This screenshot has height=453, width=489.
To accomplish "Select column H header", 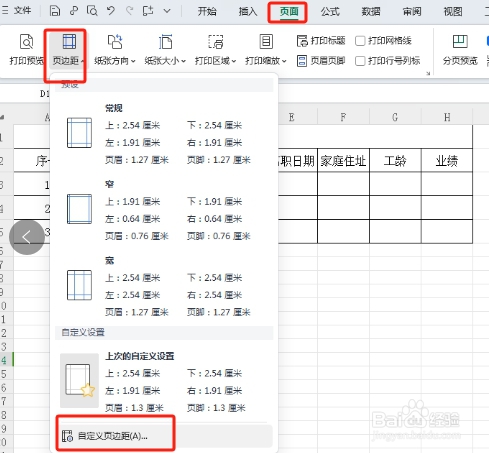I will pyautogui.click(x=447, y=117).
